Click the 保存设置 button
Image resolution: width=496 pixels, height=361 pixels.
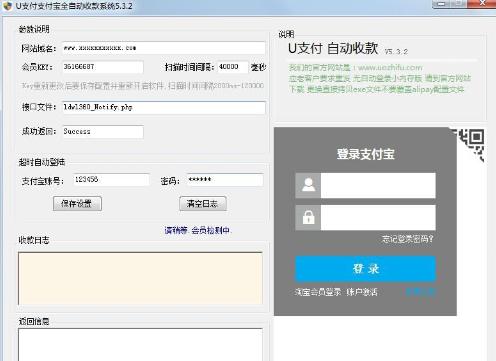point(77,203)
